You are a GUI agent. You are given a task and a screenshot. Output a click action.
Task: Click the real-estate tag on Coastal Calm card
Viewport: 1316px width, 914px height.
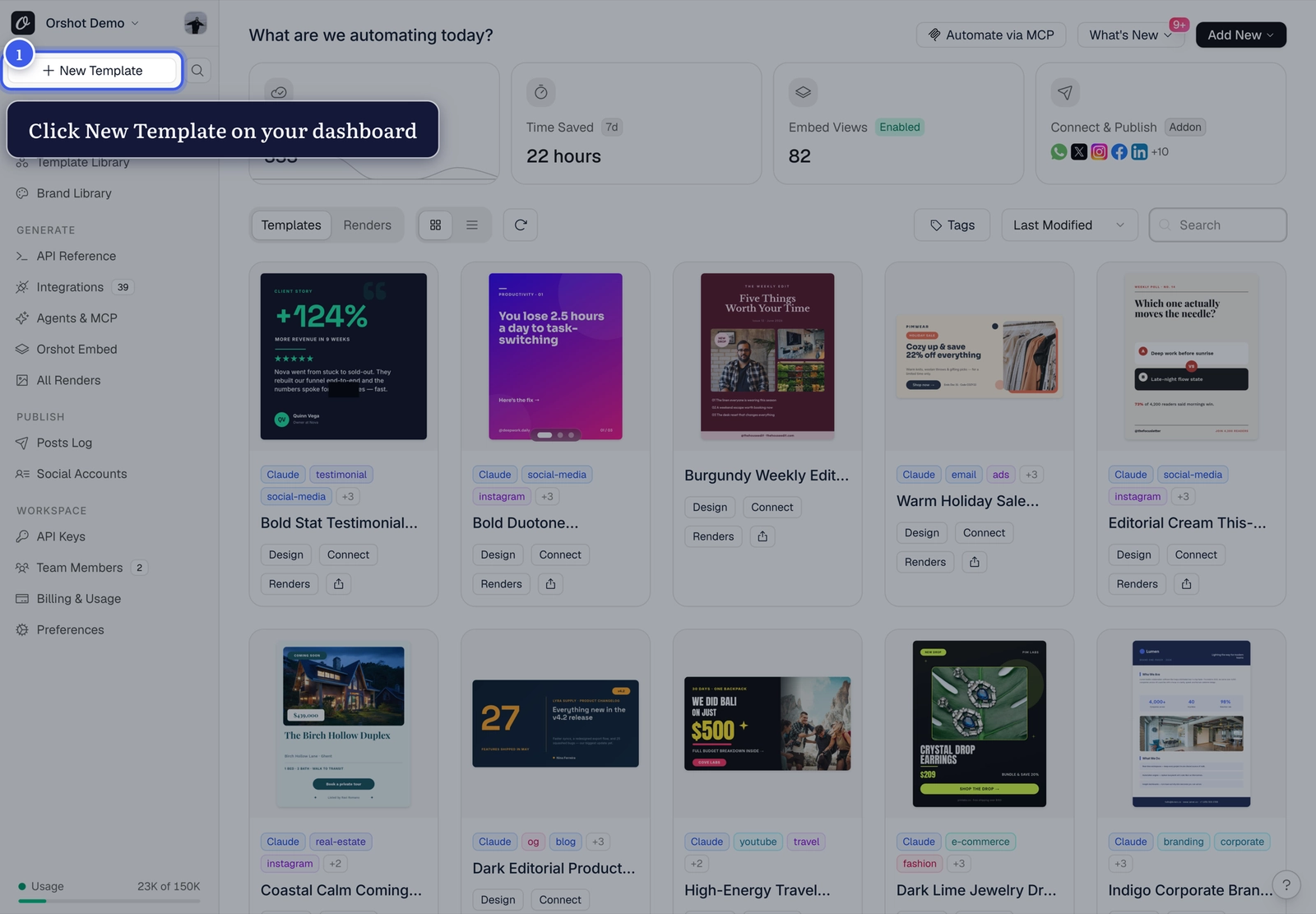click(x=341, y=842)
